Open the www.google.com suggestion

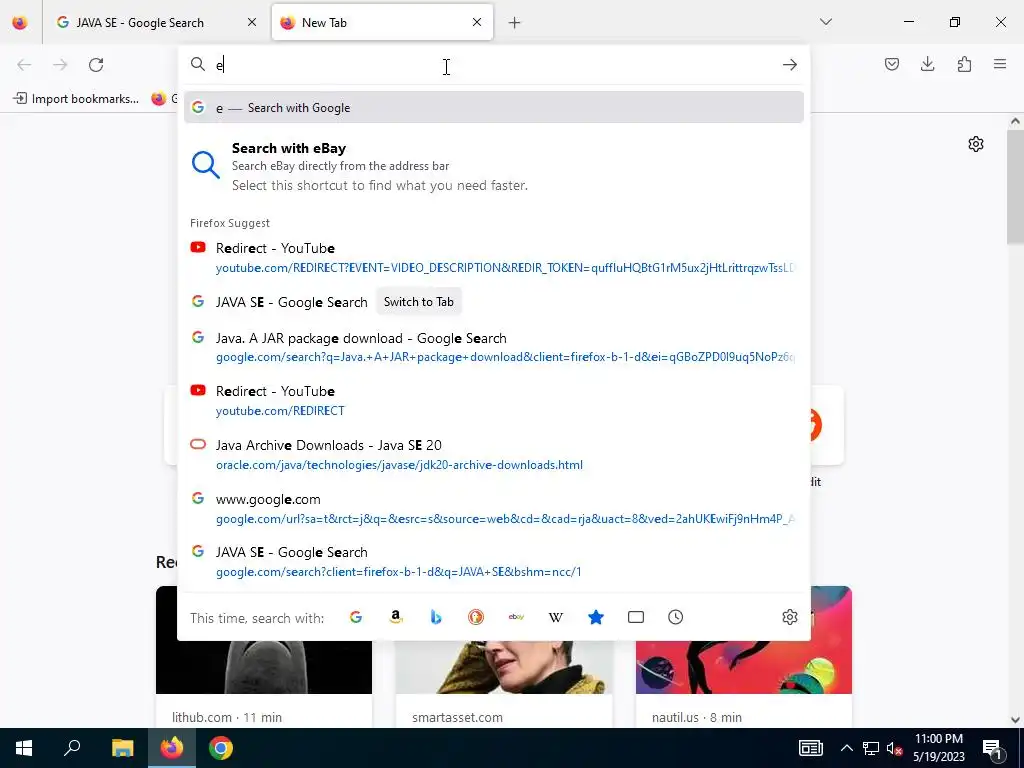pyautogui.click(x=494, y=509)
